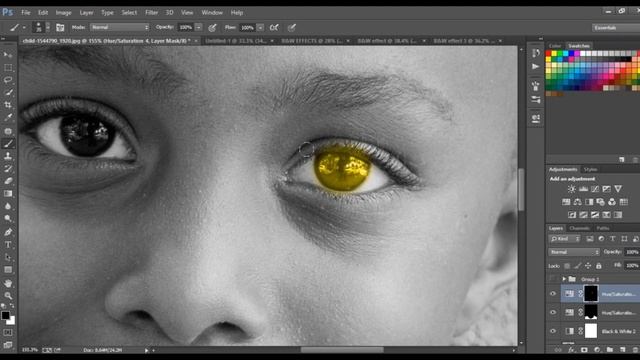Select the Pen tool
640x360 pixels.
[8, 232]
